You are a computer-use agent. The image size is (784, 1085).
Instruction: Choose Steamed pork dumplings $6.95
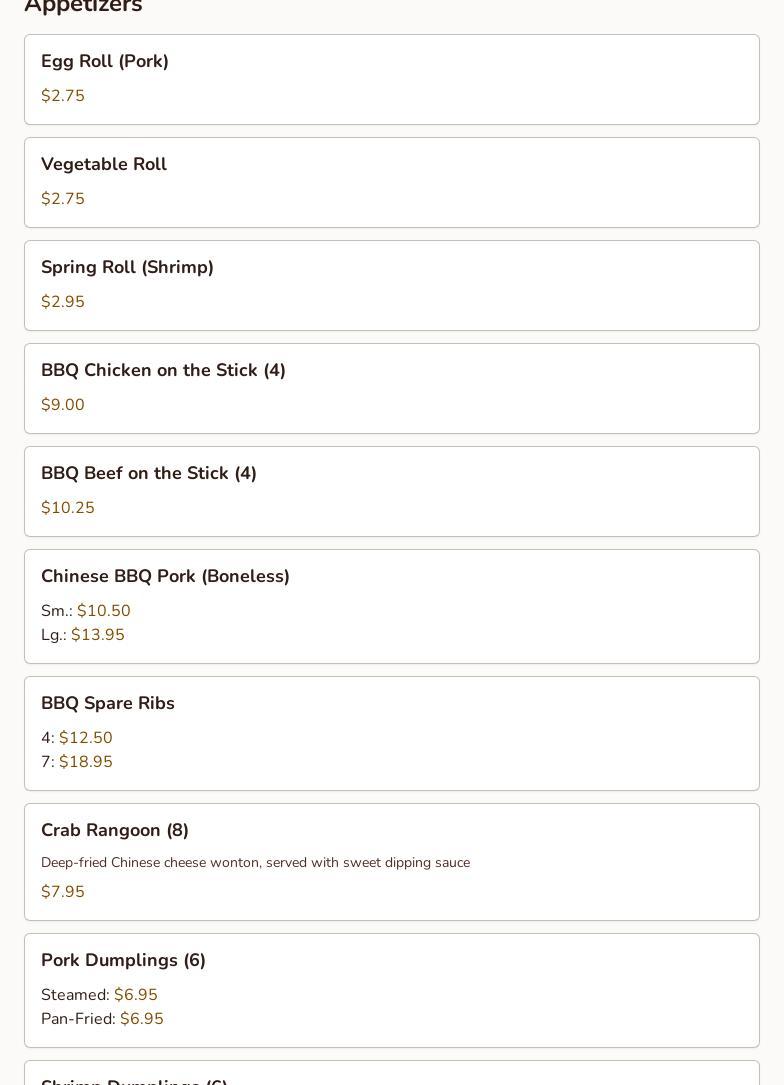click(135, 995)
